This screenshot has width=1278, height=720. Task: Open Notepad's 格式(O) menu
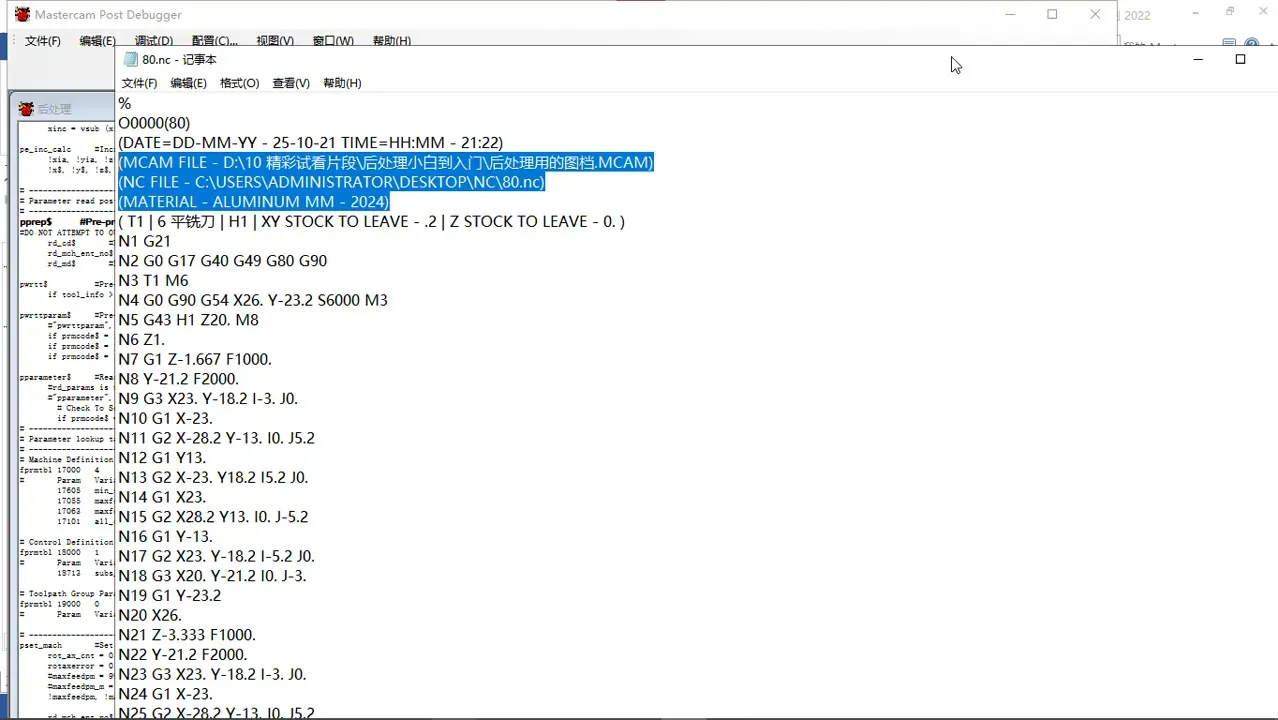[239, 83]
